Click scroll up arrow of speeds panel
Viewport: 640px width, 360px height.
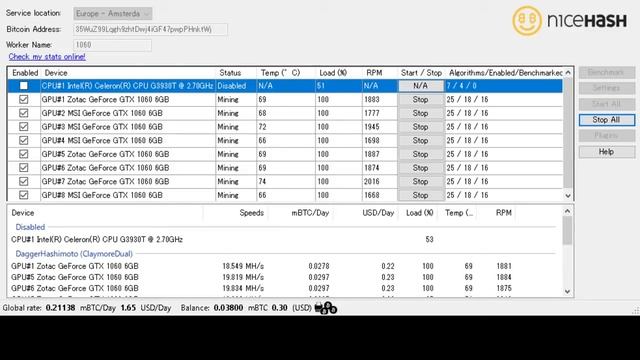pos(567,211)
